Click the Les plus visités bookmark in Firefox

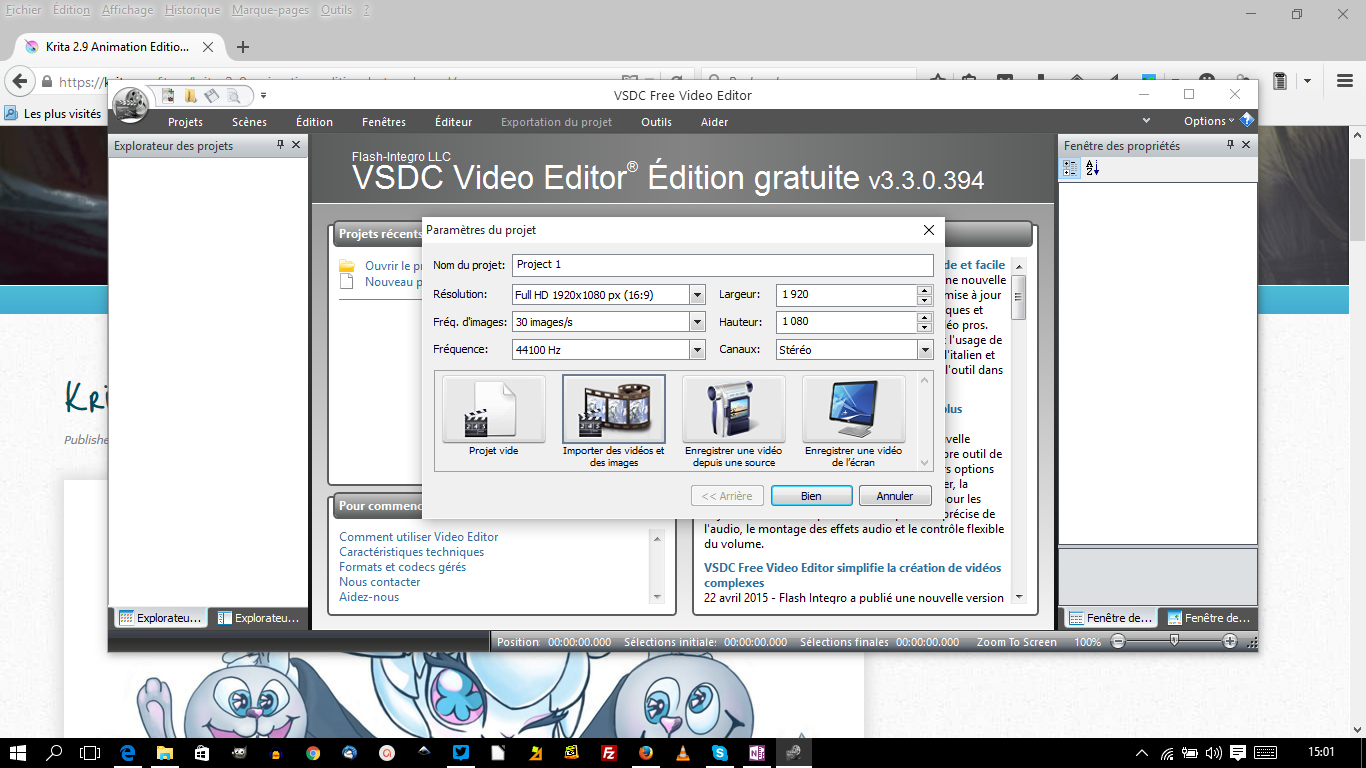click(53, 114)
